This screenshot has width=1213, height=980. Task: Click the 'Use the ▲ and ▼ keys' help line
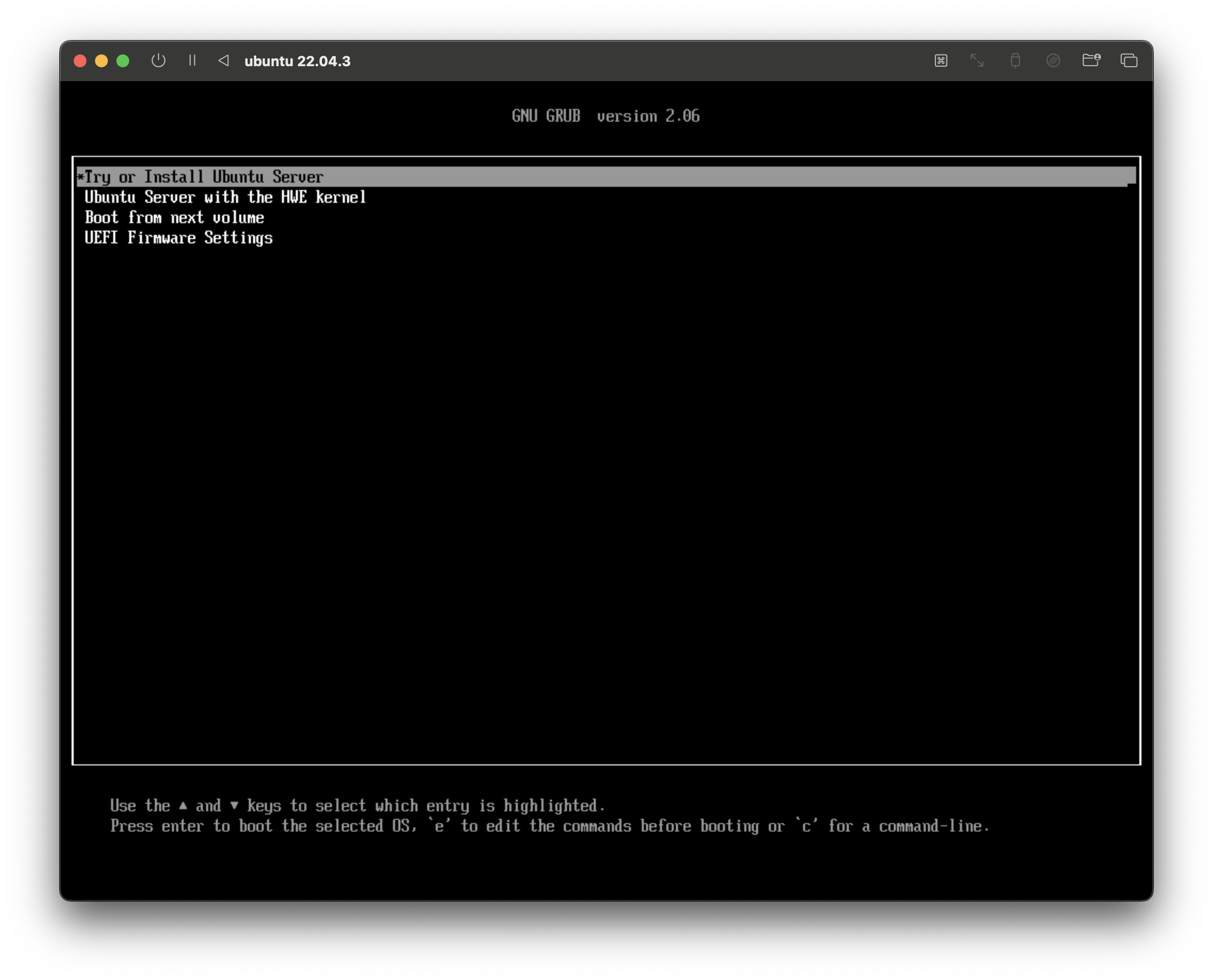coord(358,805)
